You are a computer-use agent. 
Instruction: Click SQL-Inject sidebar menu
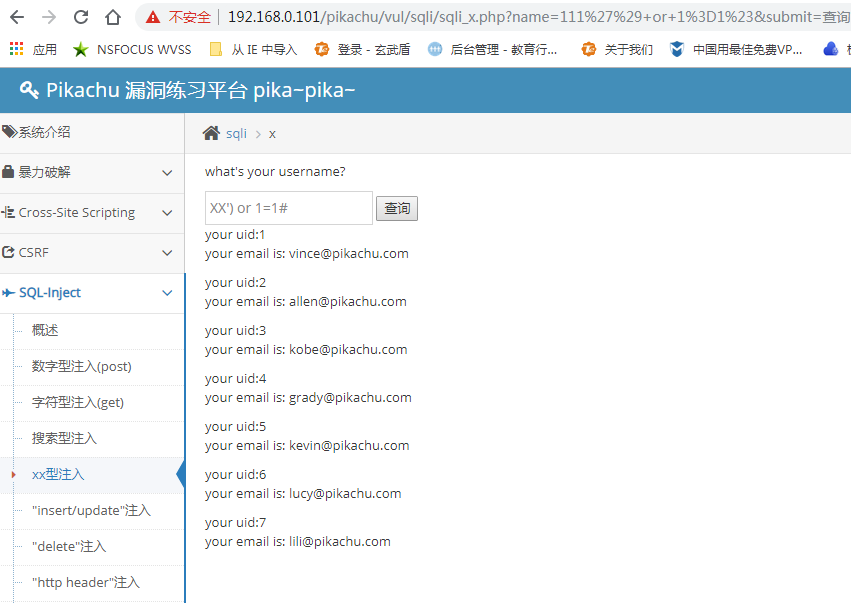coord(92,293)
